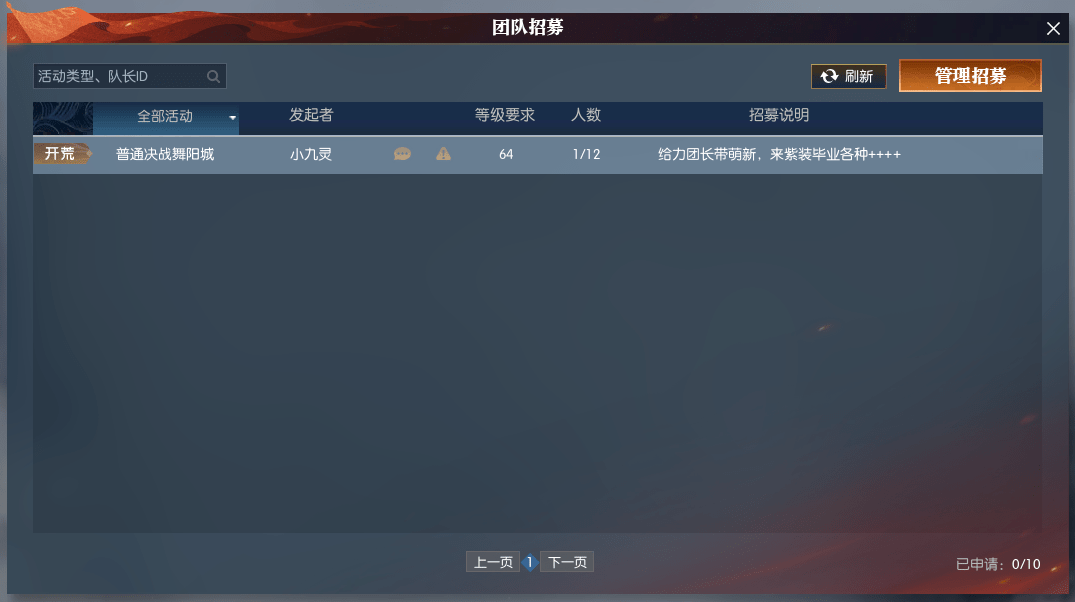Focus the 活动类型、队长ID search field
The width and height of the screenshot is (1075, 602).
(130, 76)
